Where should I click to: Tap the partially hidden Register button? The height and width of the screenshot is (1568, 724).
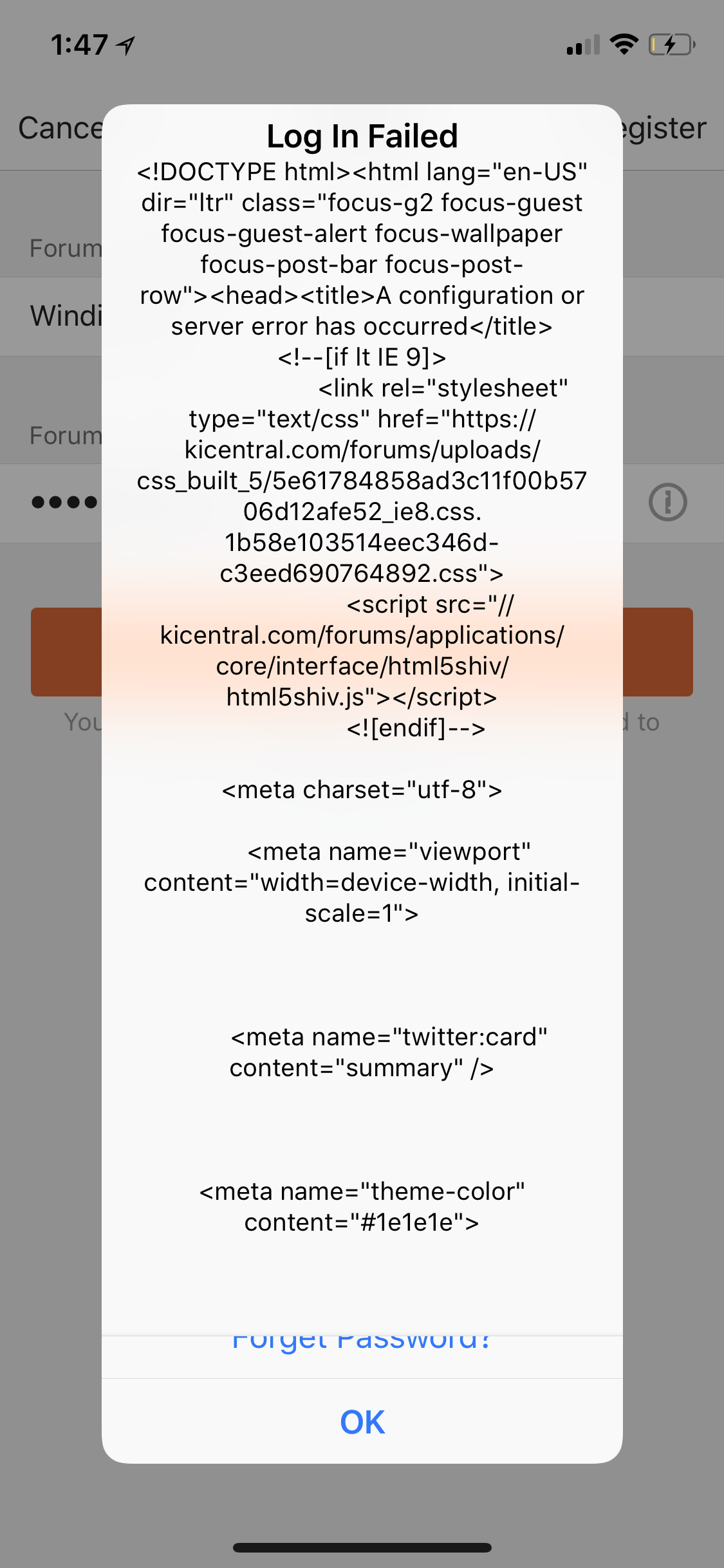coord(664,128)
